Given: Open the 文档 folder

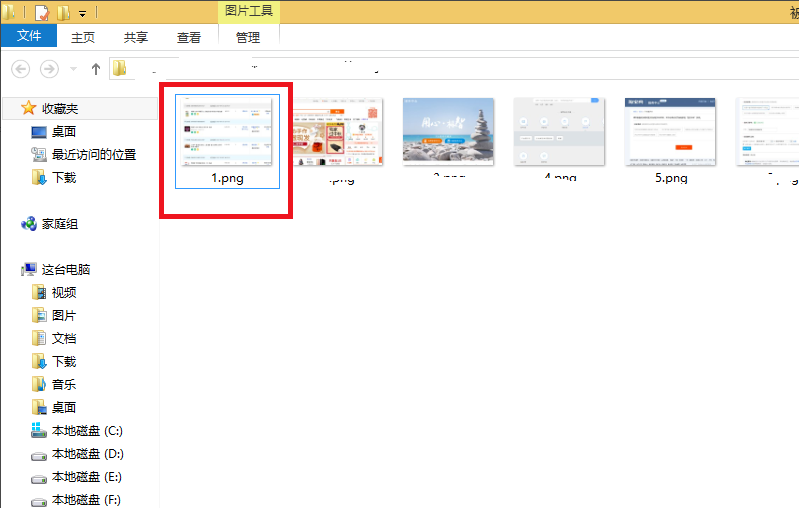Looking at the screenshot, I should point(64,338).
